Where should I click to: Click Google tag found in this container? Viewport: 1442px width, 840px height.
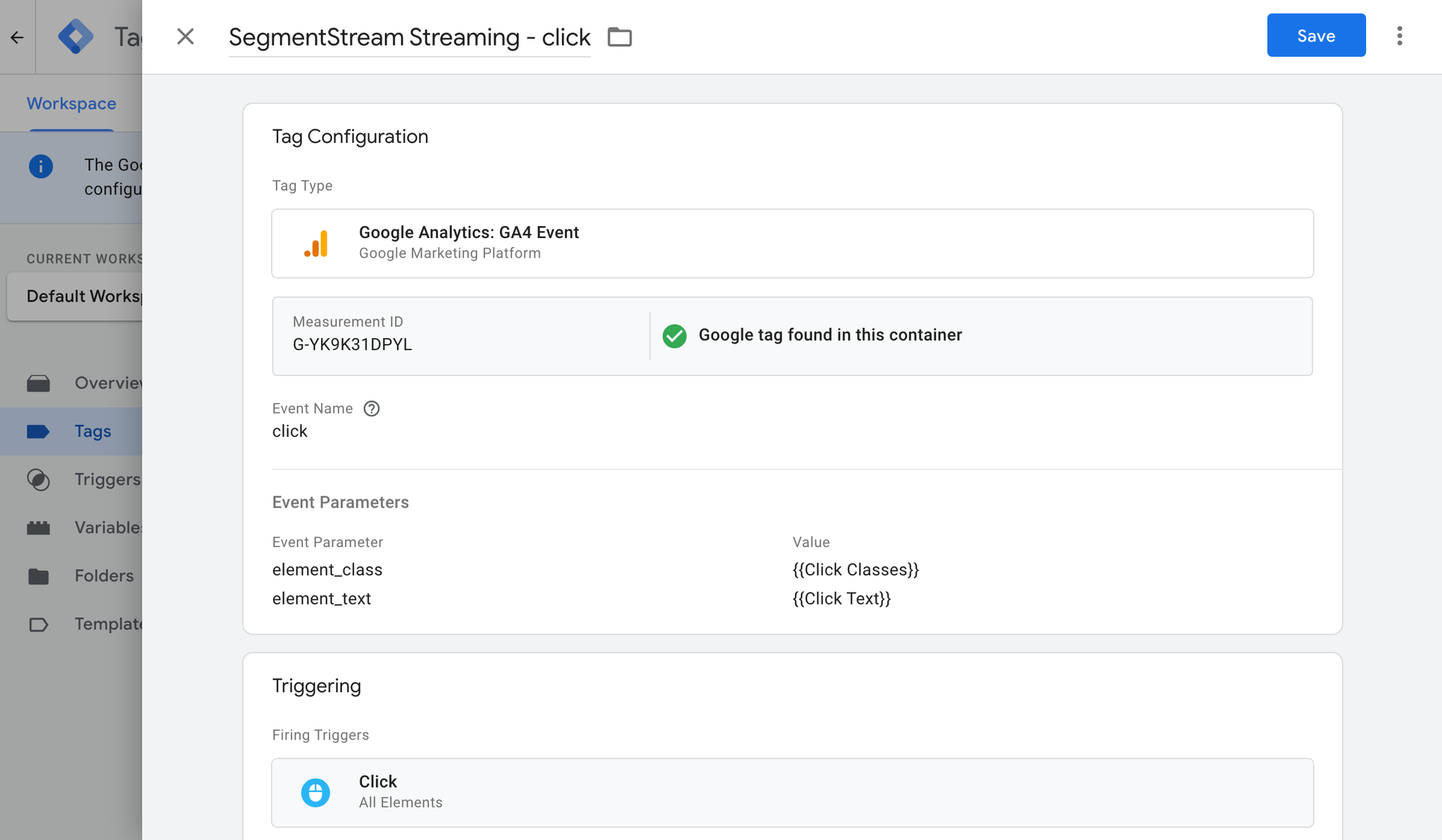tap(830, 335)
